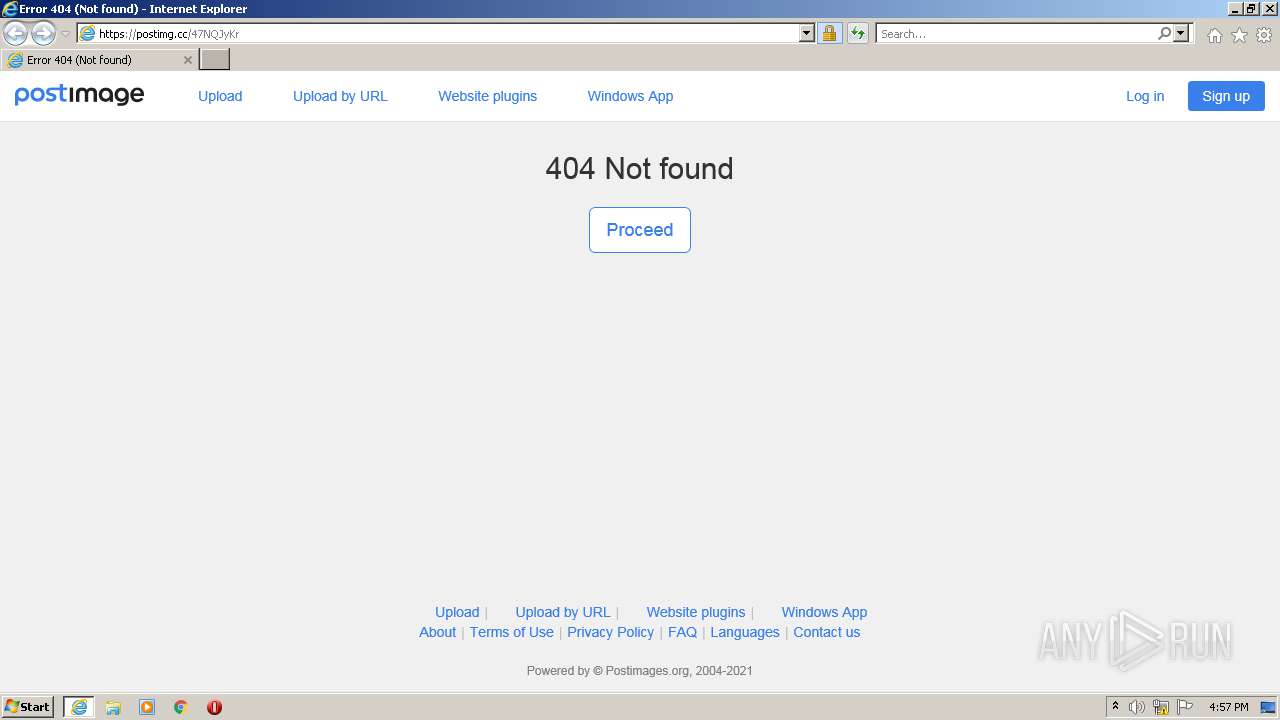
Task: Open Favorites star icon
Action: coord(1239,35)
